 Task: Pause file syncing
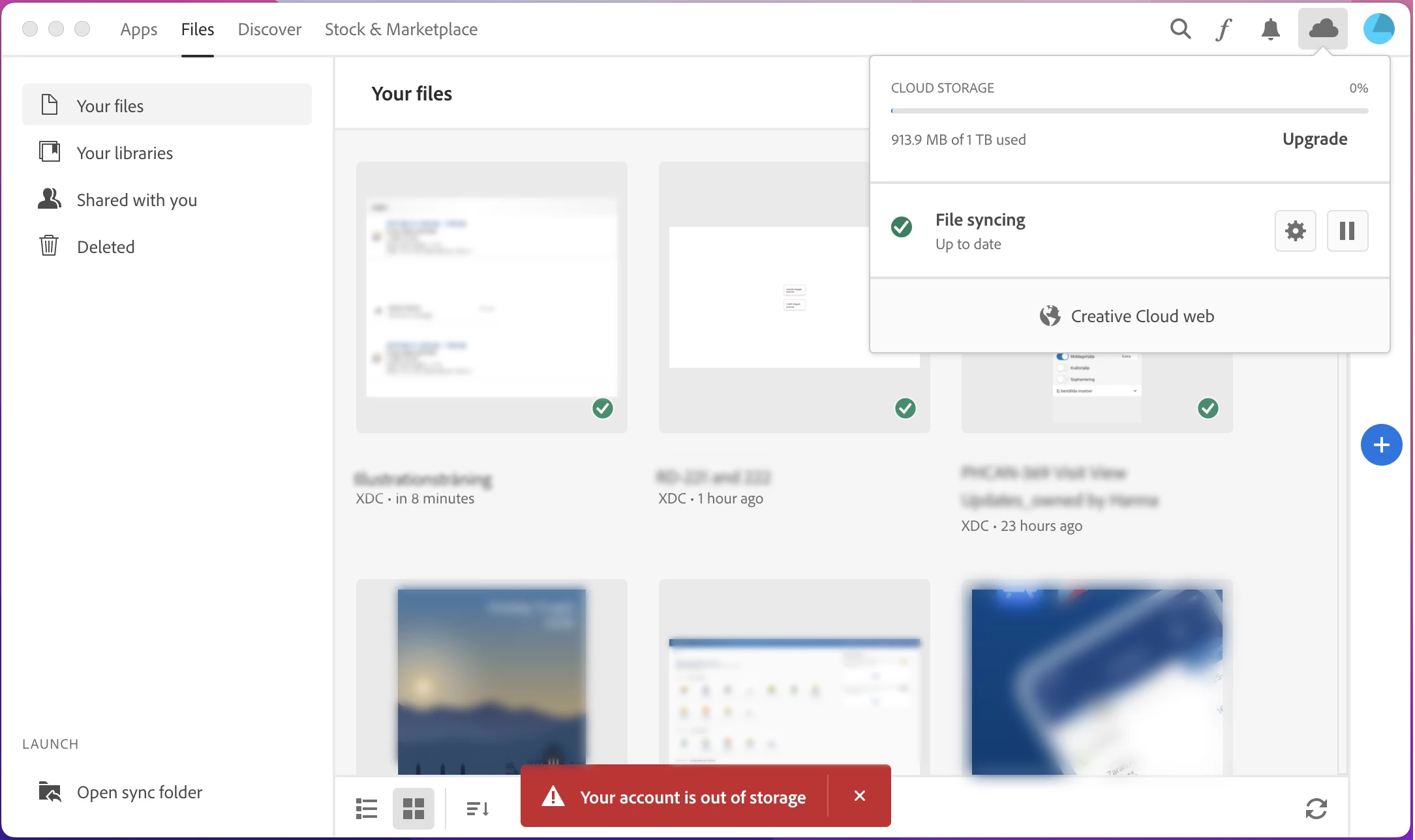point(1347,231)
